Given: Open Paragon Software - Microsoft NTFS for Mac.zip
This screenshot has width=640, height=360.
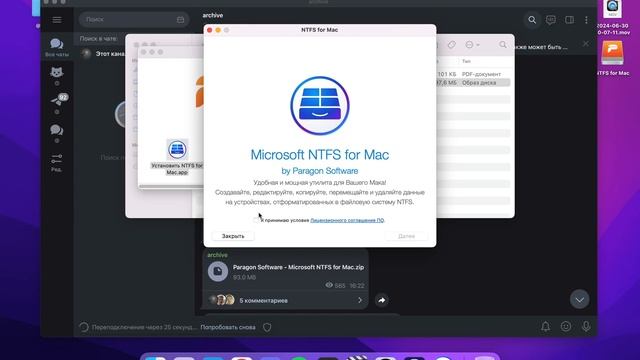Looking at the screenshot, I should (298, 267).
